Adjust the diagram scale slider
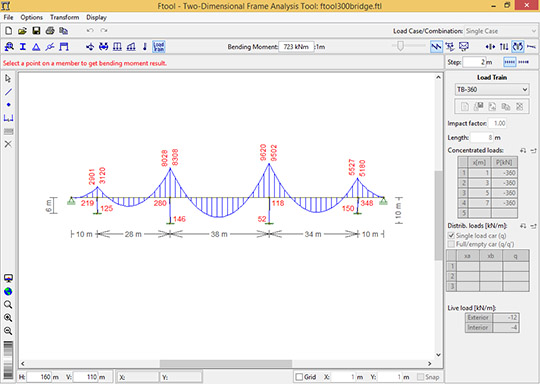The height and width of the screenshot is (384, 540). (x=400, y=46)
